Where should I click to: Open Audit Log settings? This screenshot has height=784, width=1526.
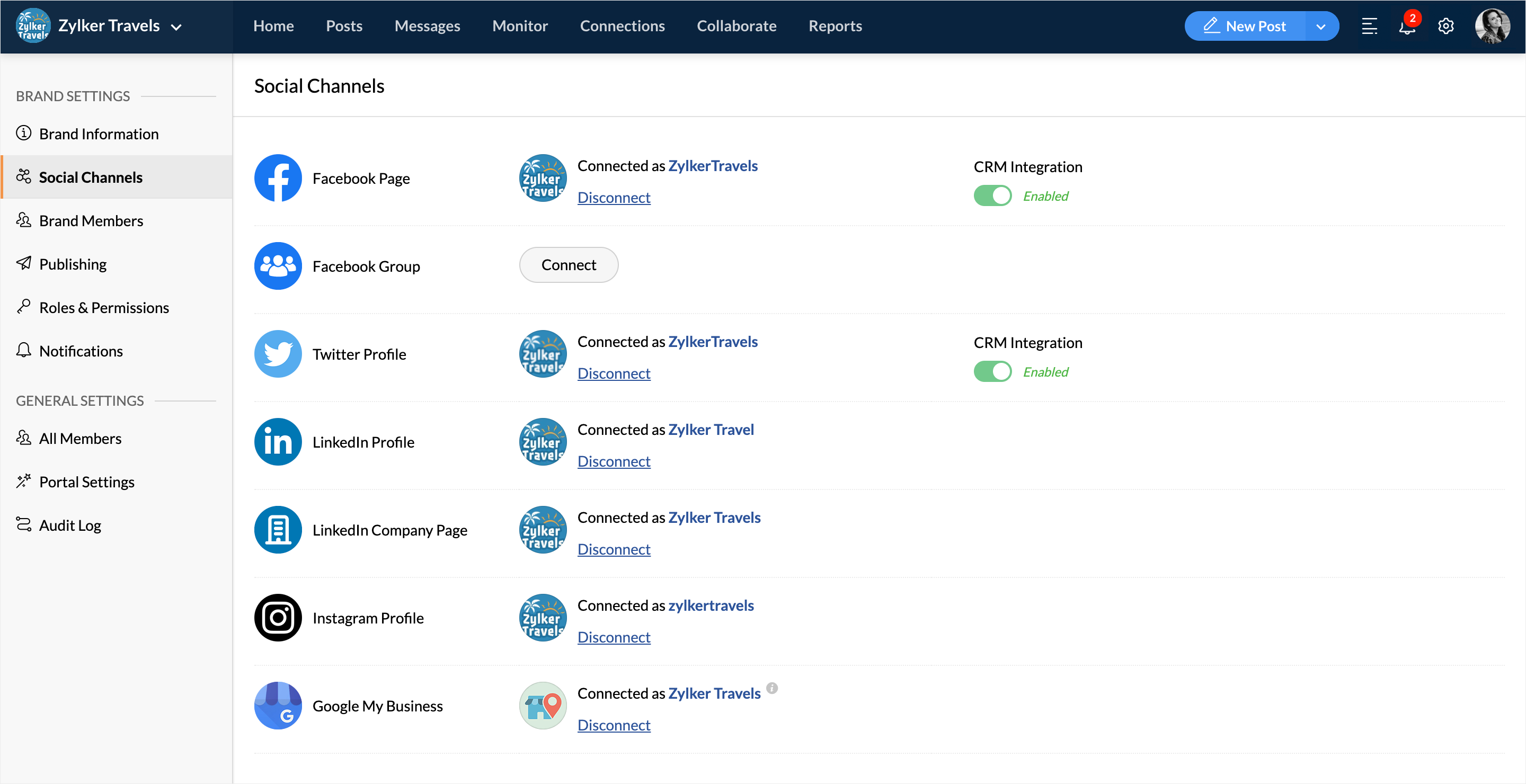(x=70, y=525)
